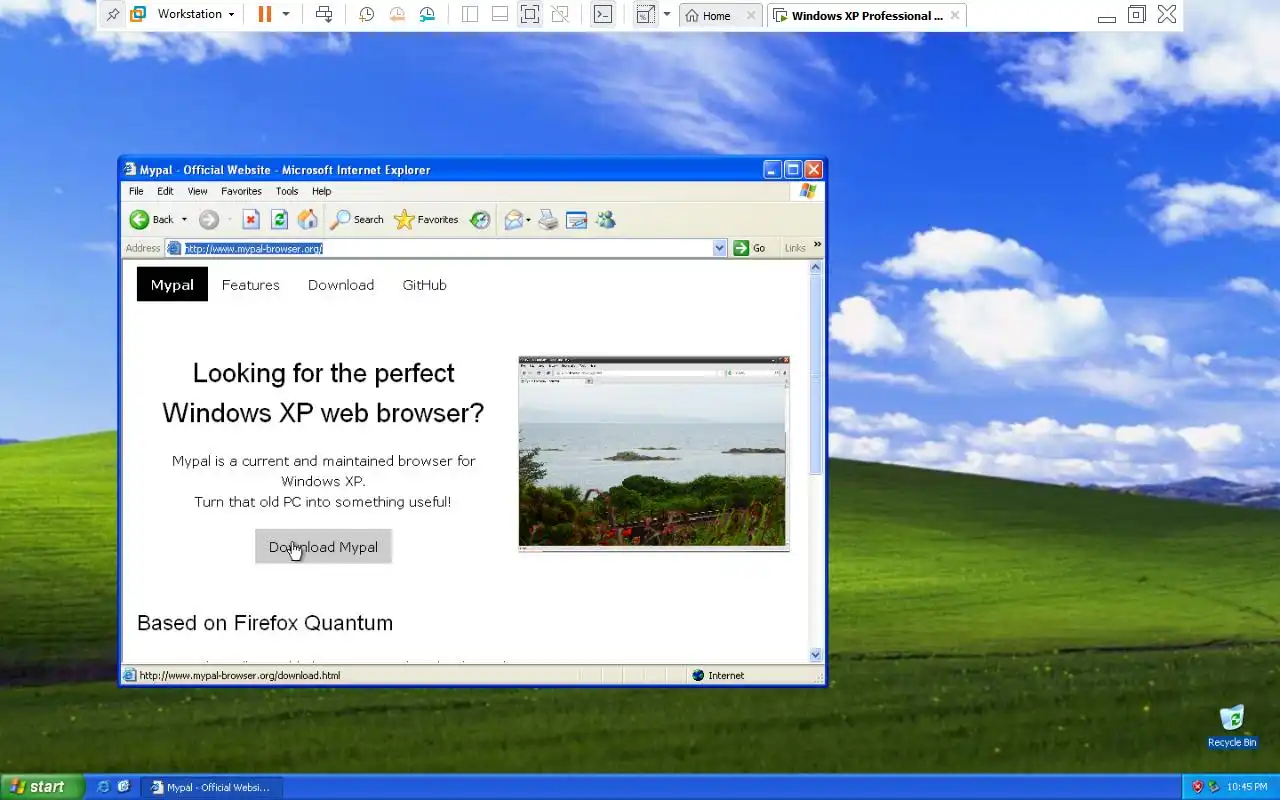Click the VMware pin toolbar icon
The height and width of the screenshot is (800, 1280).
tap(112, 14)
